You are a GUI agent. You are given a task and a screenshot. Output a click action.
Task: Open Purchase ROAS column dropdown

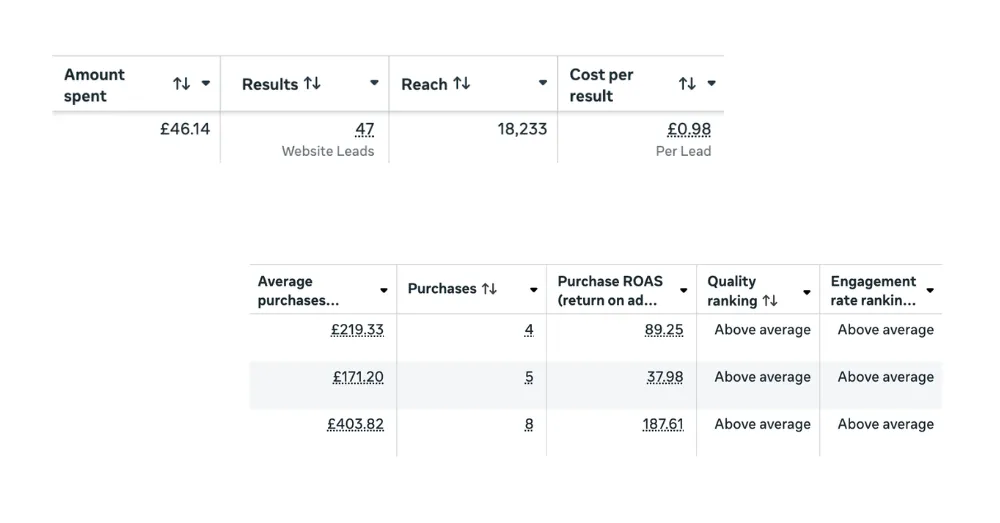point(684,291)
